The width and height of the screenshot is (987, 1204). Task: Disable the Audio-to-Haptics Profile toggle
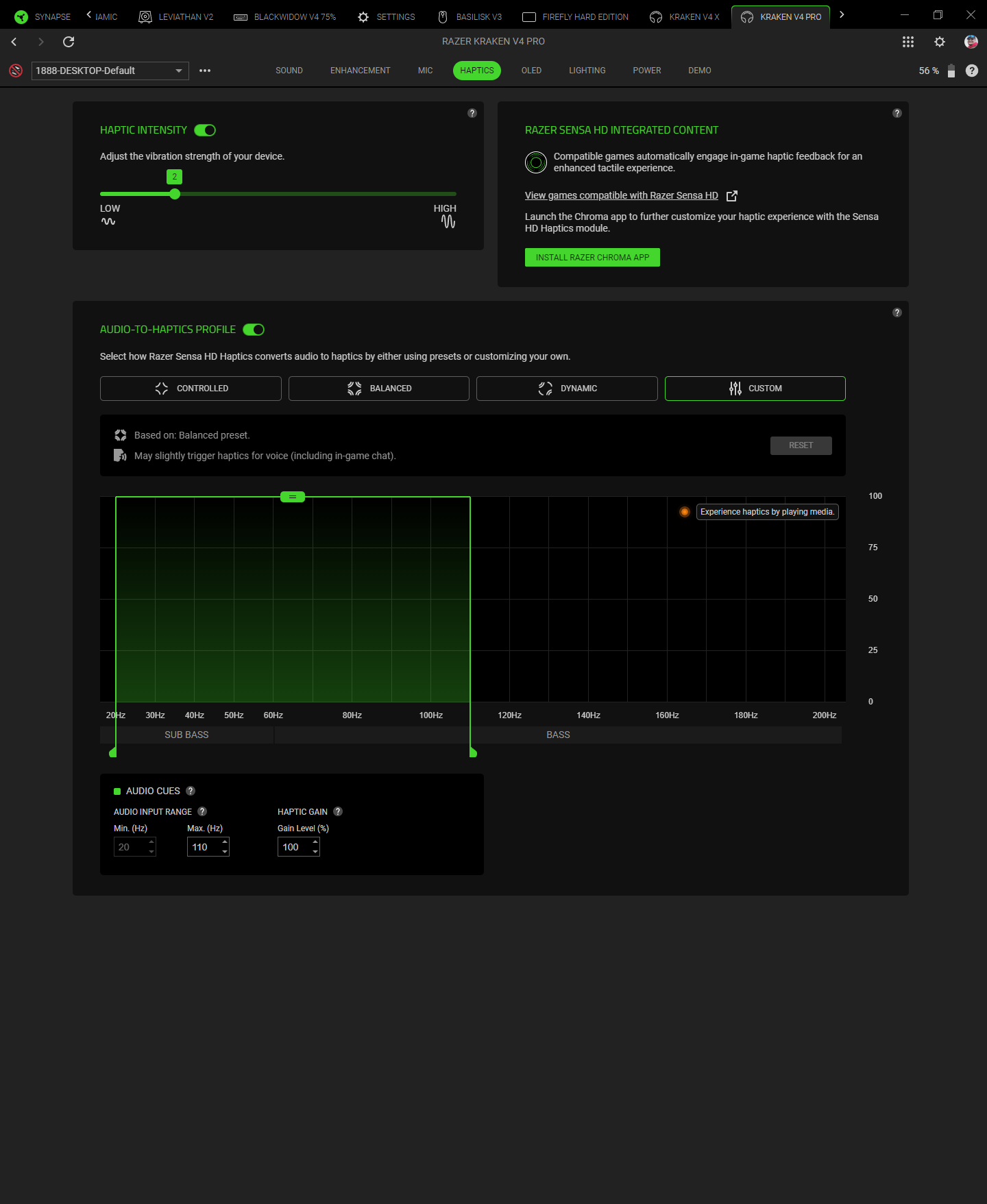click(x=254, y=330)
